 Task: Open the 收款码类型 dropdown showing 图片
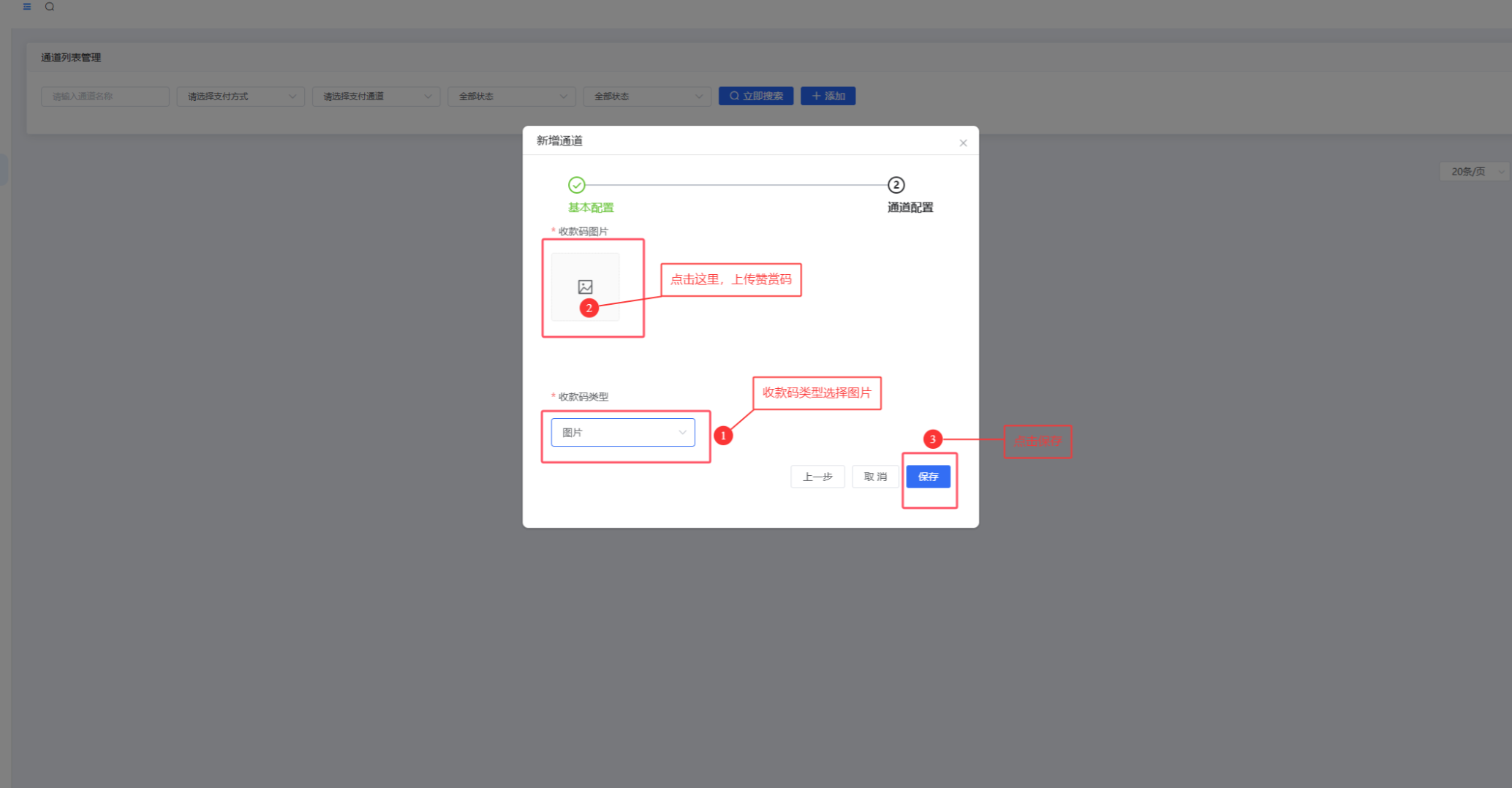pyautogui.click(x=622, y=433)
